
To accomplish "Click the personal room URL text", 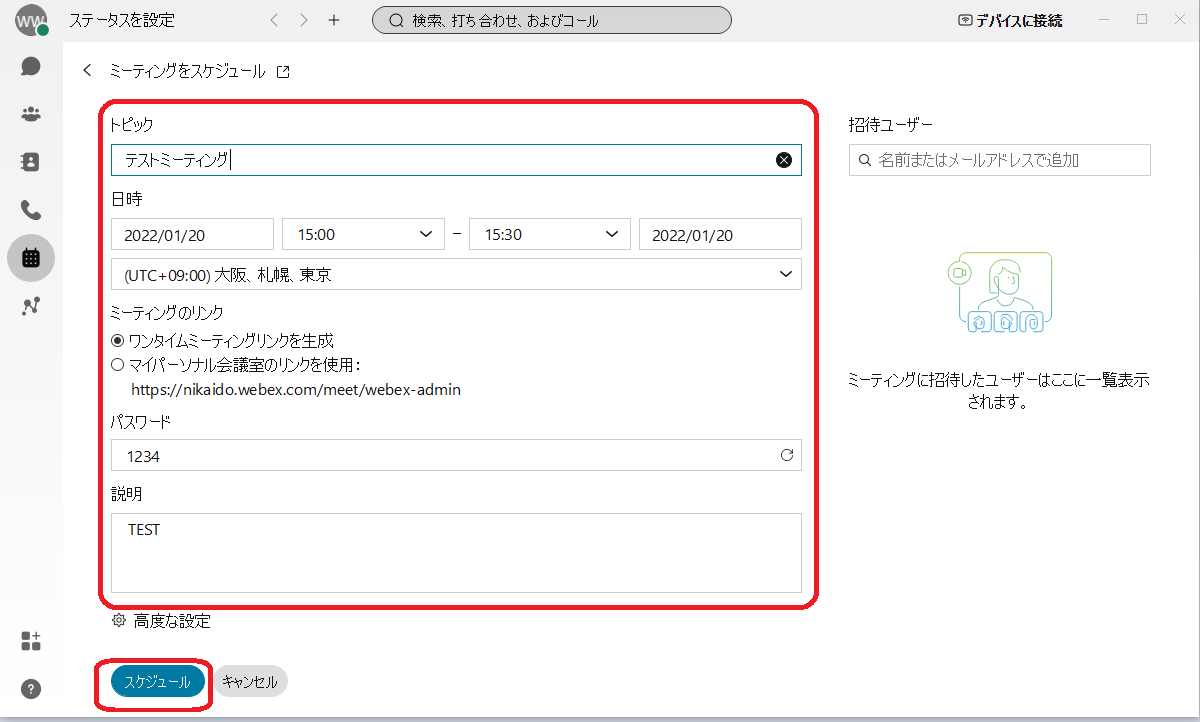I will [297, 390].
